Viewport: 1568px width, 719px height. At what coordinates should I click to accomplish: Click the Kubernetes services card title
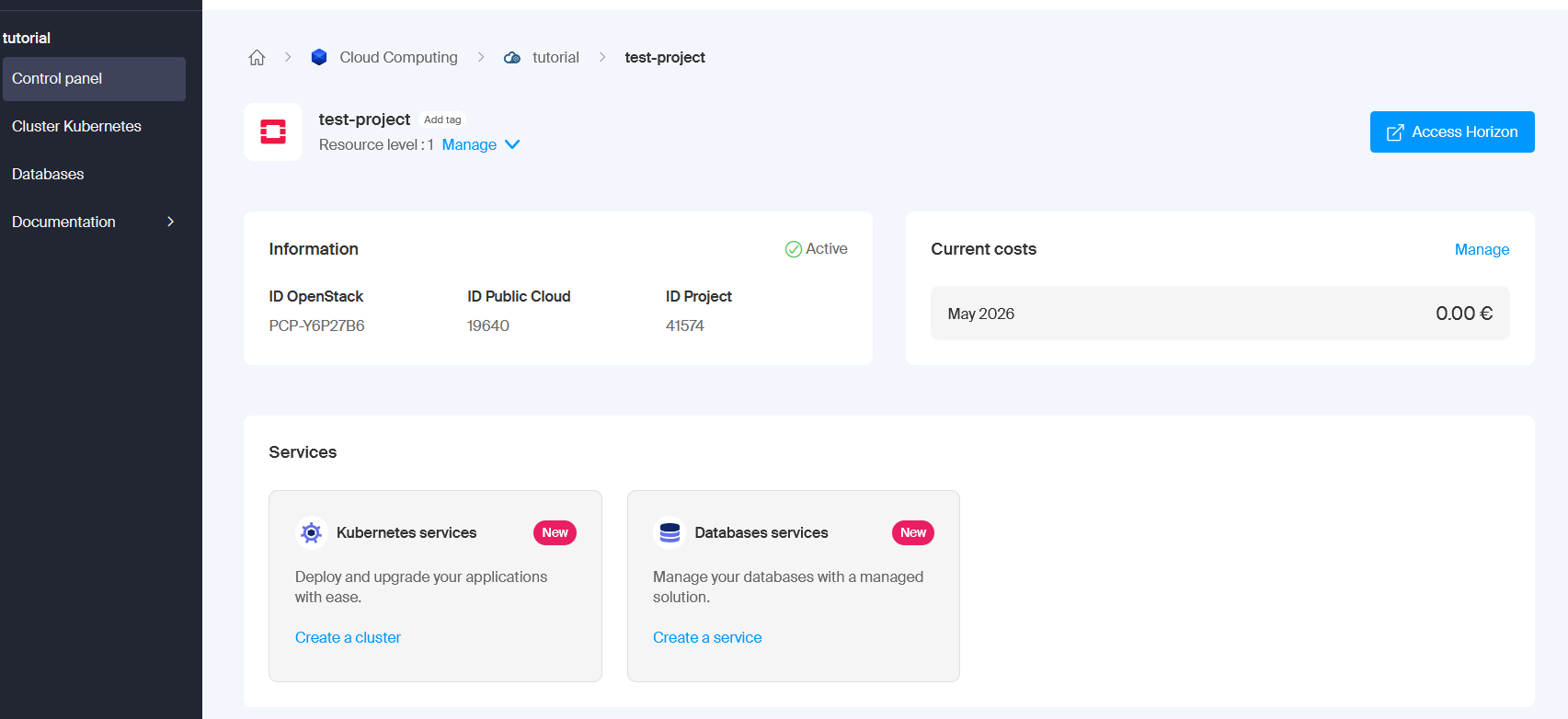coord(406,532)
